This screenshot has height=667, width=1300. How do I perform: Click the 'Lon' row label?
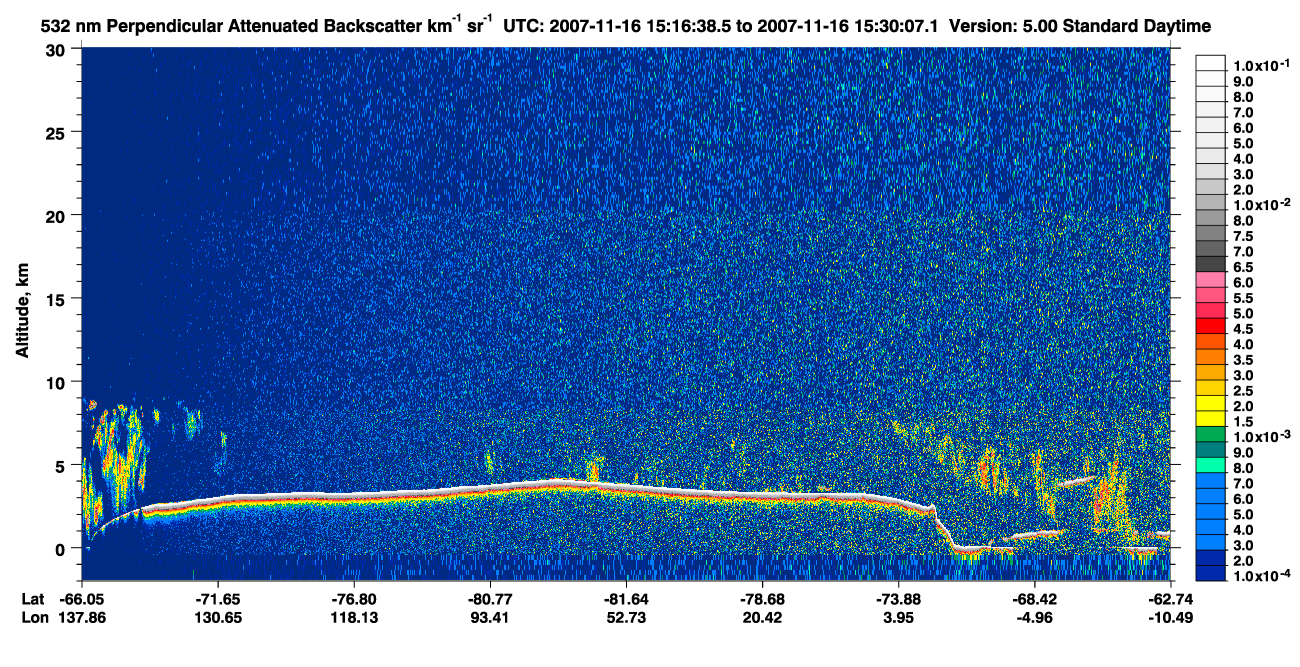33,617
